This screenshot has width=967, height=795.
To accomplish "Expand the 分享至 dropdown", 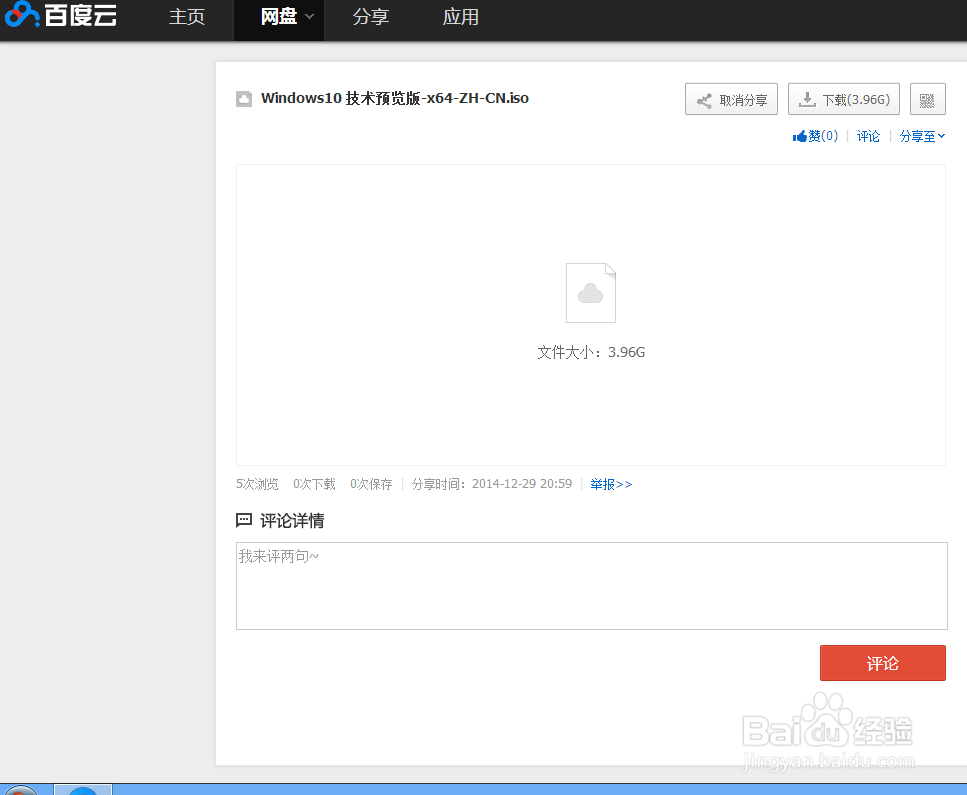I will point(922,136).
